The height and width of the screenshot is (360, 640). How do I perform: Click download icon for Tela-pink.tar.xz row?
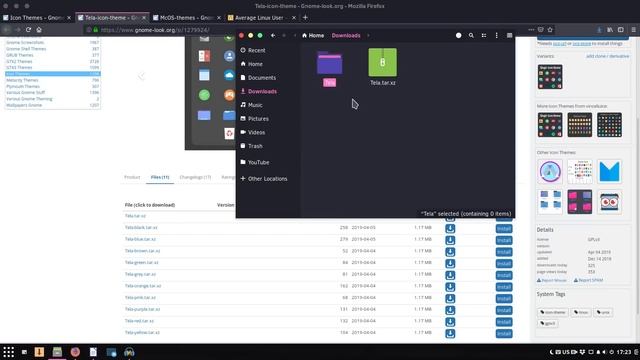point(450,299)
